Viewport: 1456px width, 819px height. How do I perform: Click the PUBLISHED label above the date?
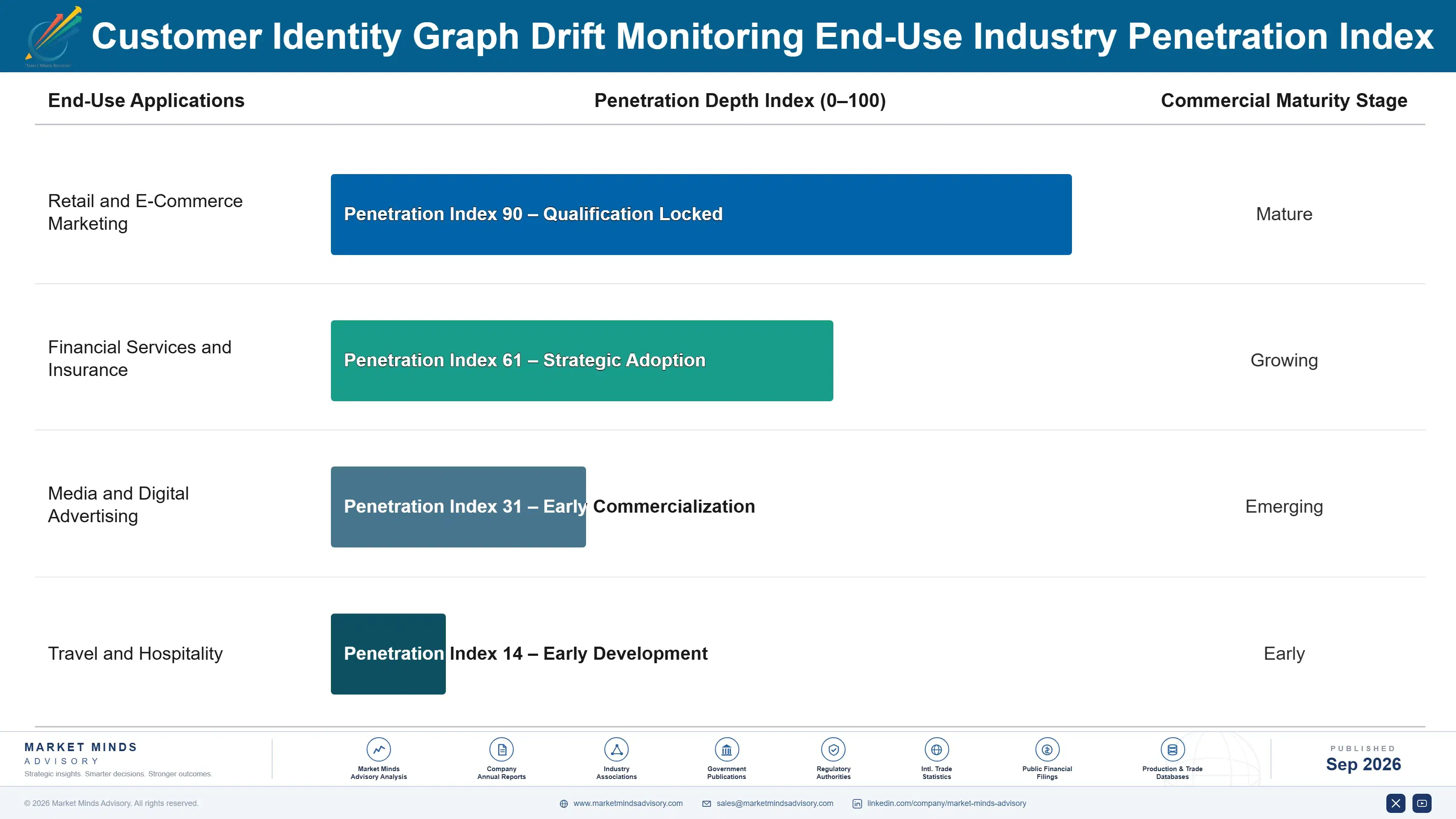click(1363, 749)
